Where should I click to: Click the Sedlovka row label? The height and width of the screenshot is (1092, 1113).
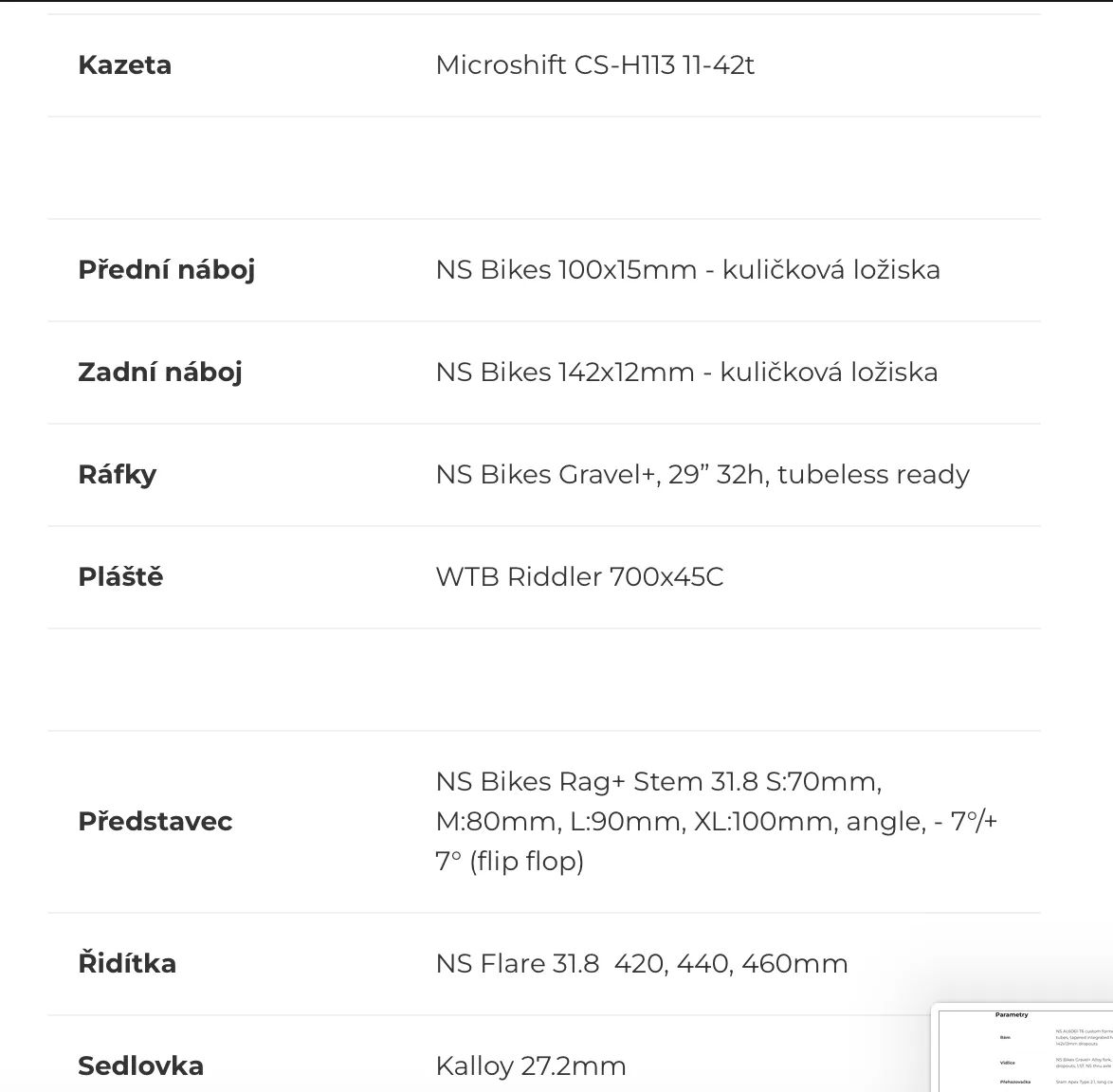point(140,1066)
